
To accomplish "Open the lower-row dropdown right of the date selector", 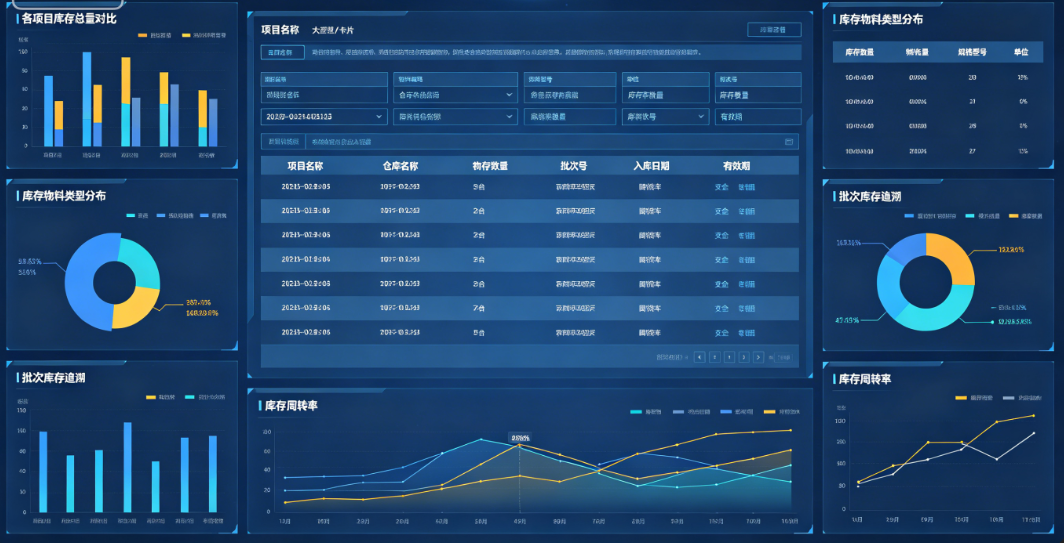I will tap(455, 117).
